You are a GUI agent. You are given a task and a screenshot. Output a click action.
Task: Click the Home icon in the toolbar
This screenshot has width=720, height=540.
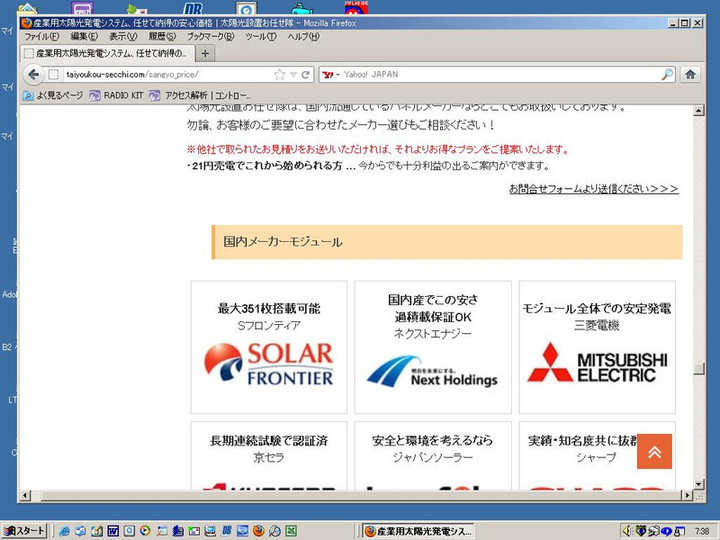point(690,74)
